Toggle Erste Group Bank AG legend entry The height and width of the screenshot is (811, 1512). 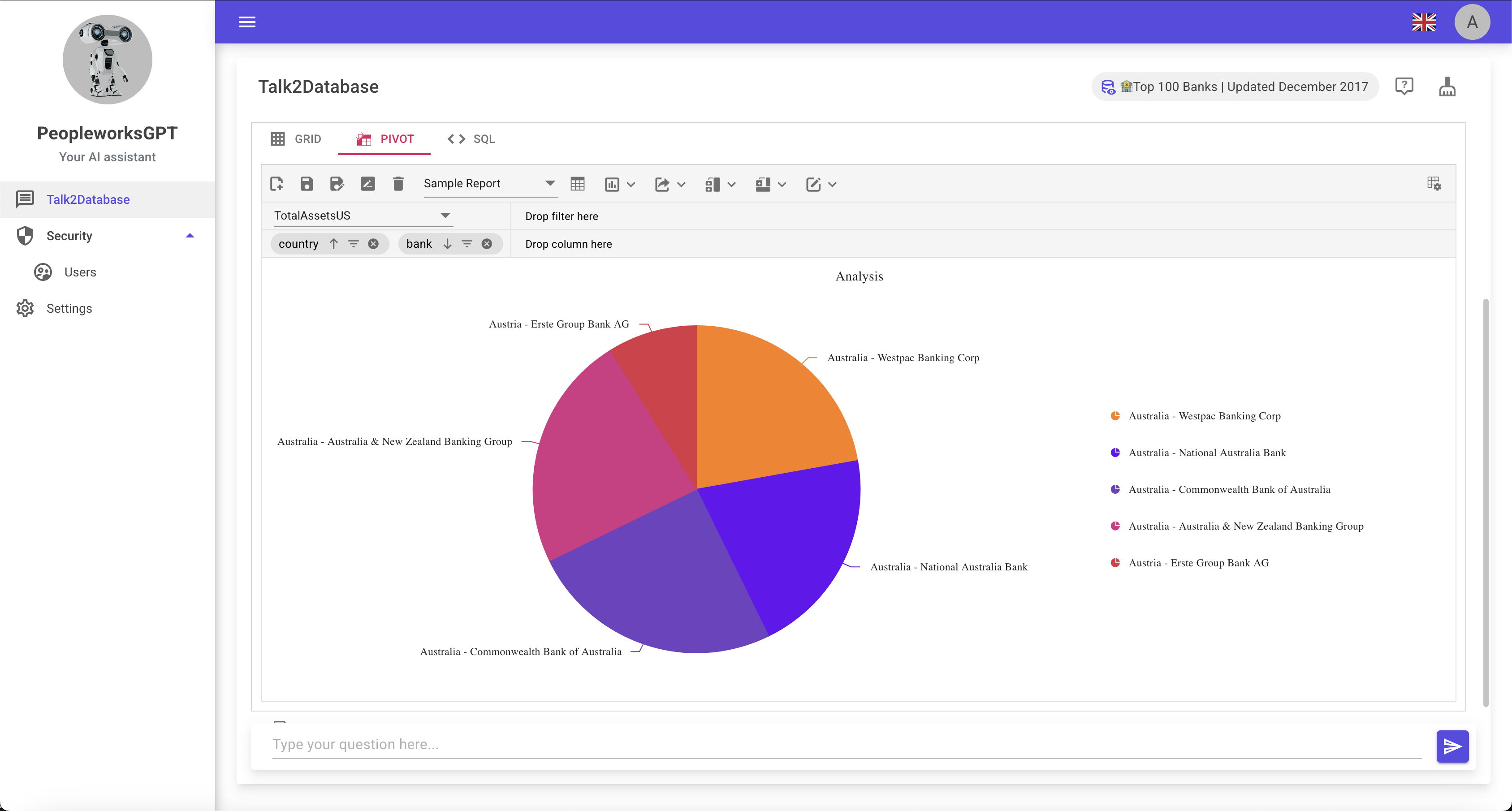pos(1190,563)
